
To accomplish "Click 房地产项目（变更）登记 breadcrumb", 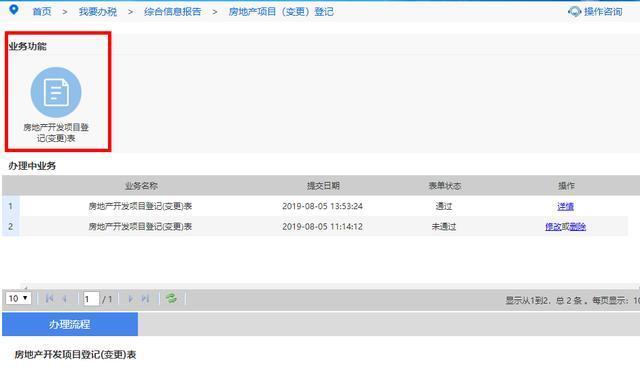I will pyautogui.click(x=281, y=11).
